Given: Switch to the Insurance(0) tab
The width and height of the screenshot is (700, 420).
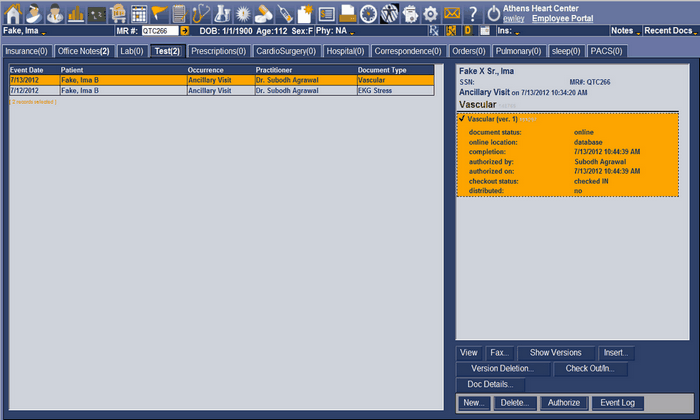Looking at the screenshot, I should [x=26, y=51].
